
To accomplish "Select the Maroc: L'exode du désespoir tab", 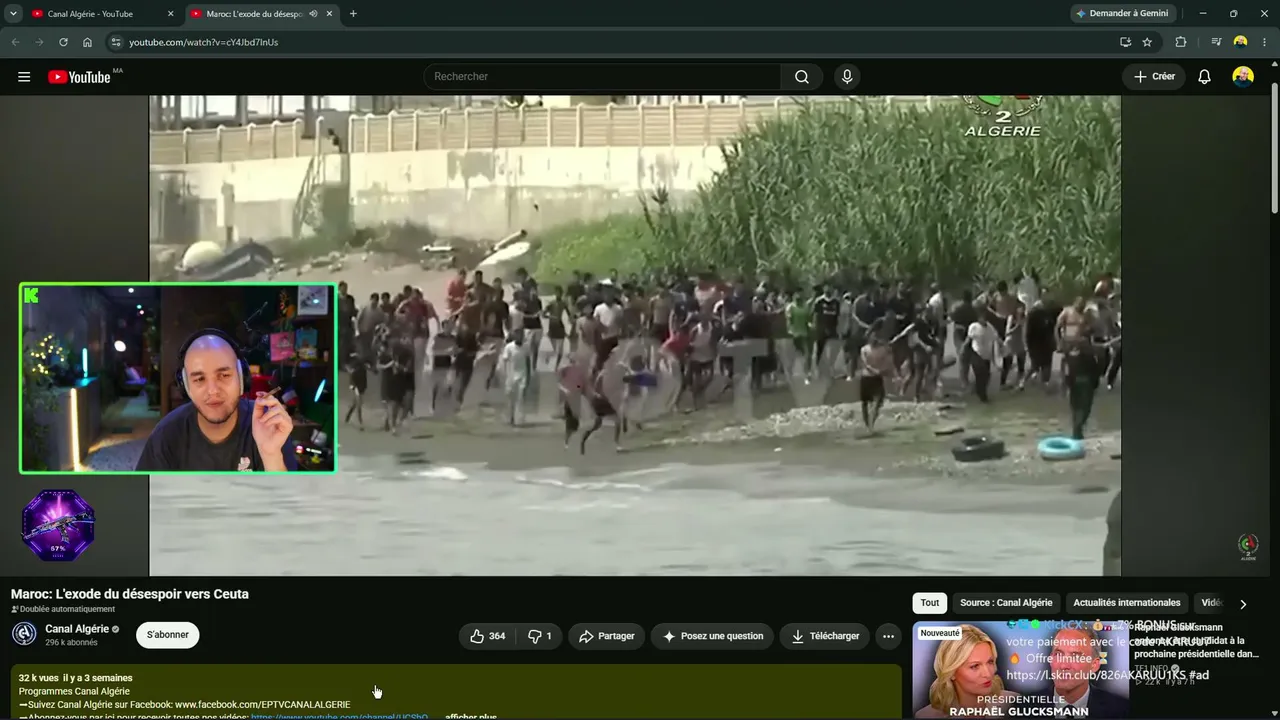I will point(260,14).
